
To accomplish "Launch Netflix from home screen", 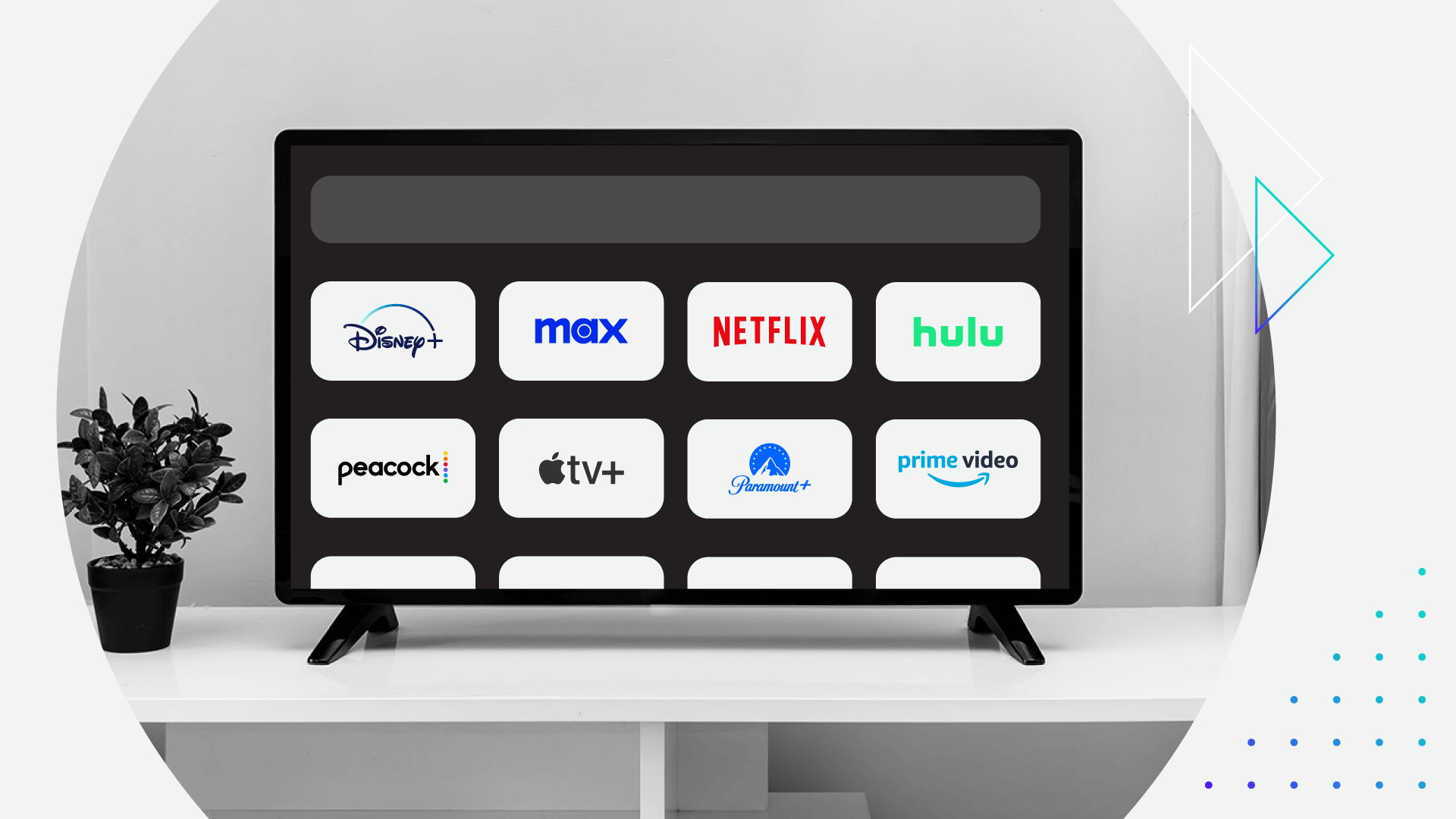I will pyautogui.click(x=770, y=330).
